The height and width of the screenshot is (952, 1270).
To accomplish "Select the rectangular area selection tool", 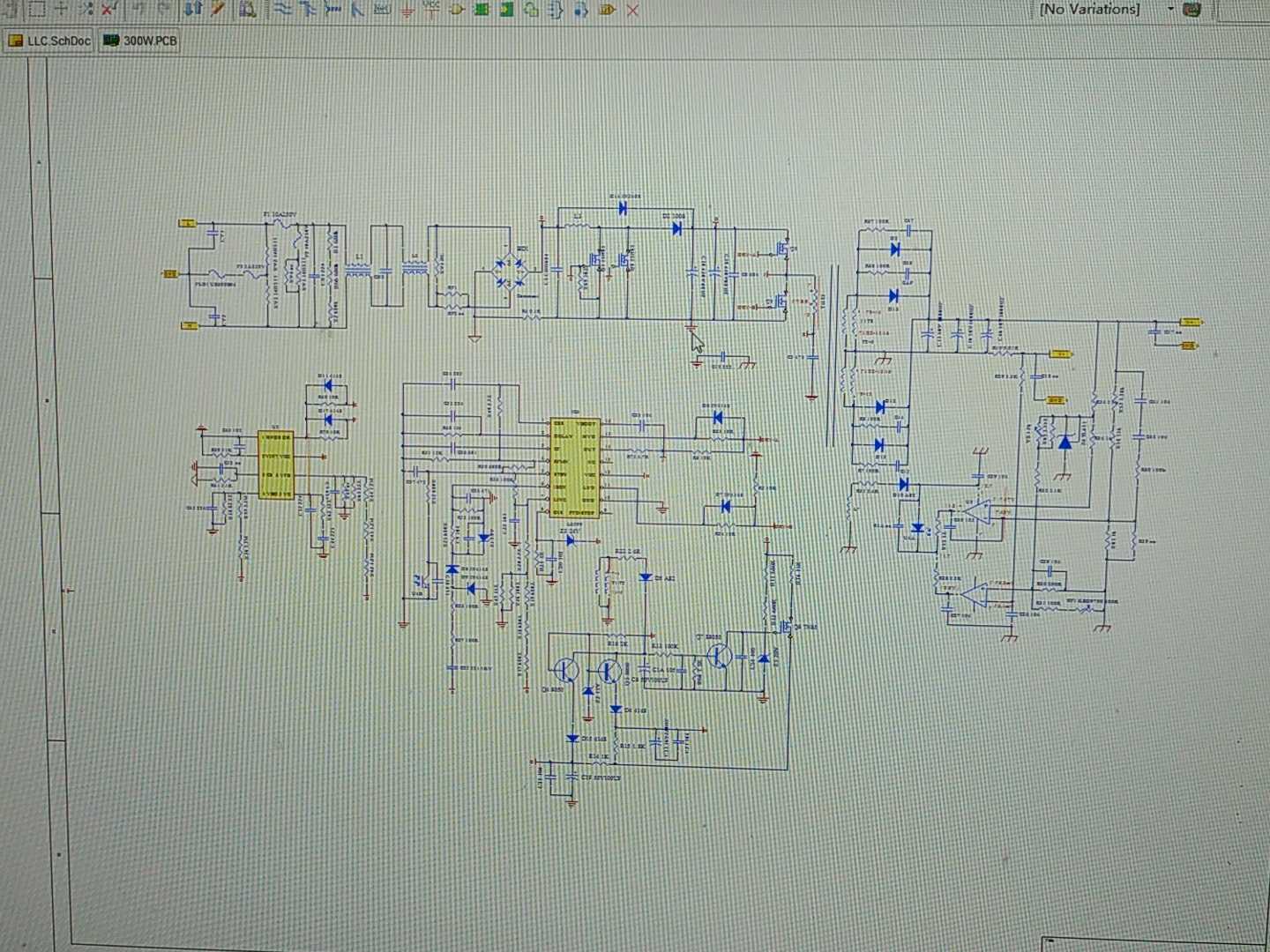I will click(x=36, y=10).
